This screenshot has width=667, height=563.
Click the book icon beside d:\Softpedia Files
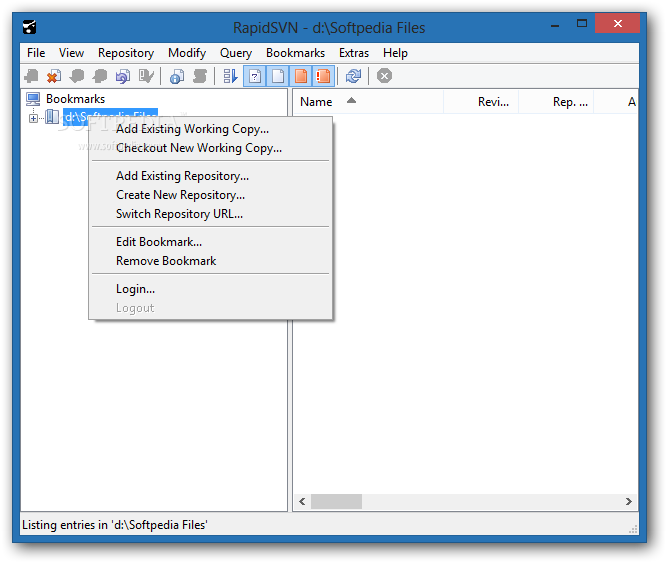click(x=52, y=116)
